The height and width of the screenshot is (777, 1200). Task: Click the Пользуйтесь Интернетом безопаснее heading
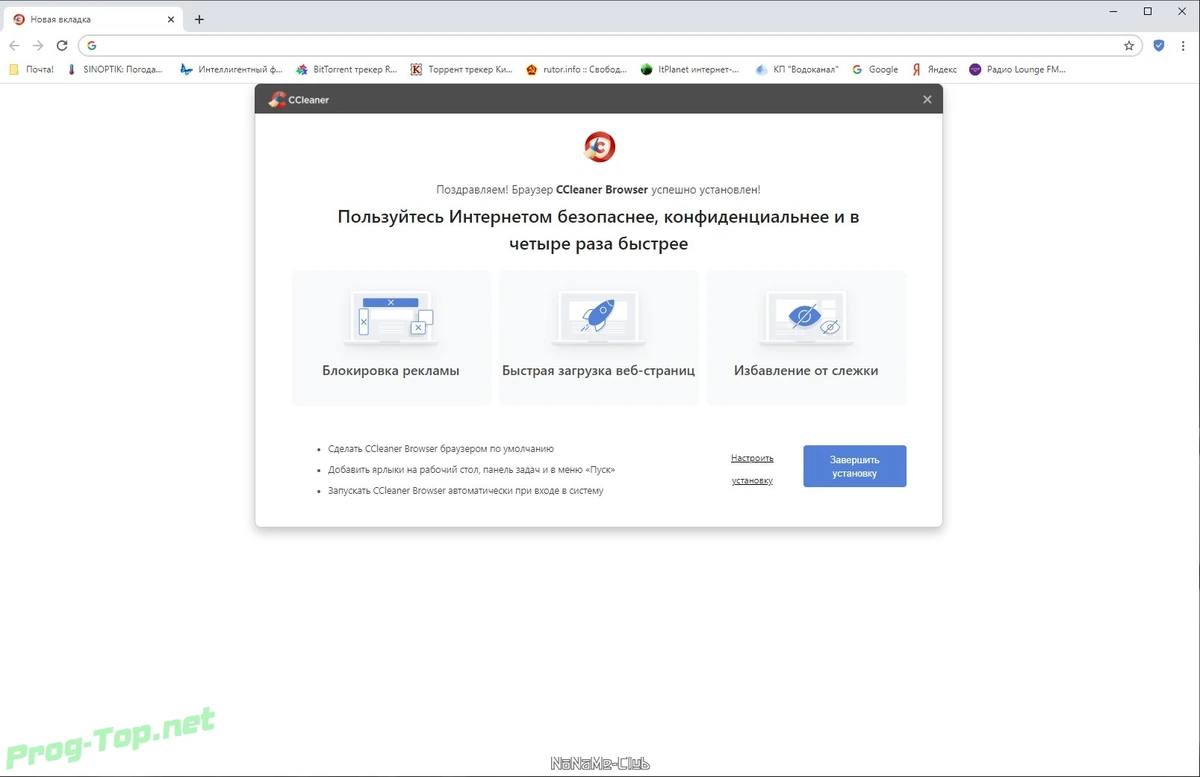598,230
